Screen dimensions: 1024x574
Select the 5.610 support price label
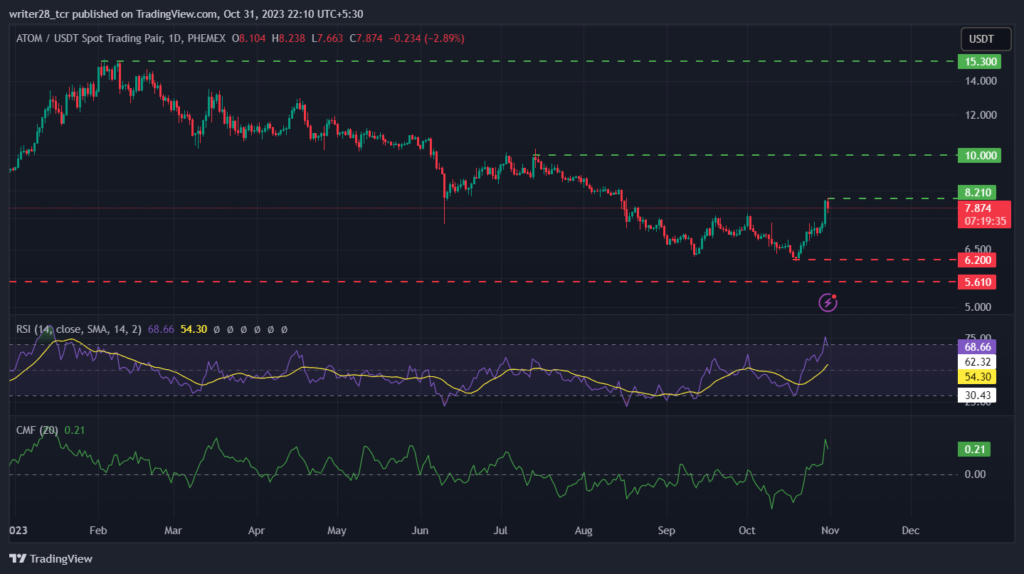point(977,282)
